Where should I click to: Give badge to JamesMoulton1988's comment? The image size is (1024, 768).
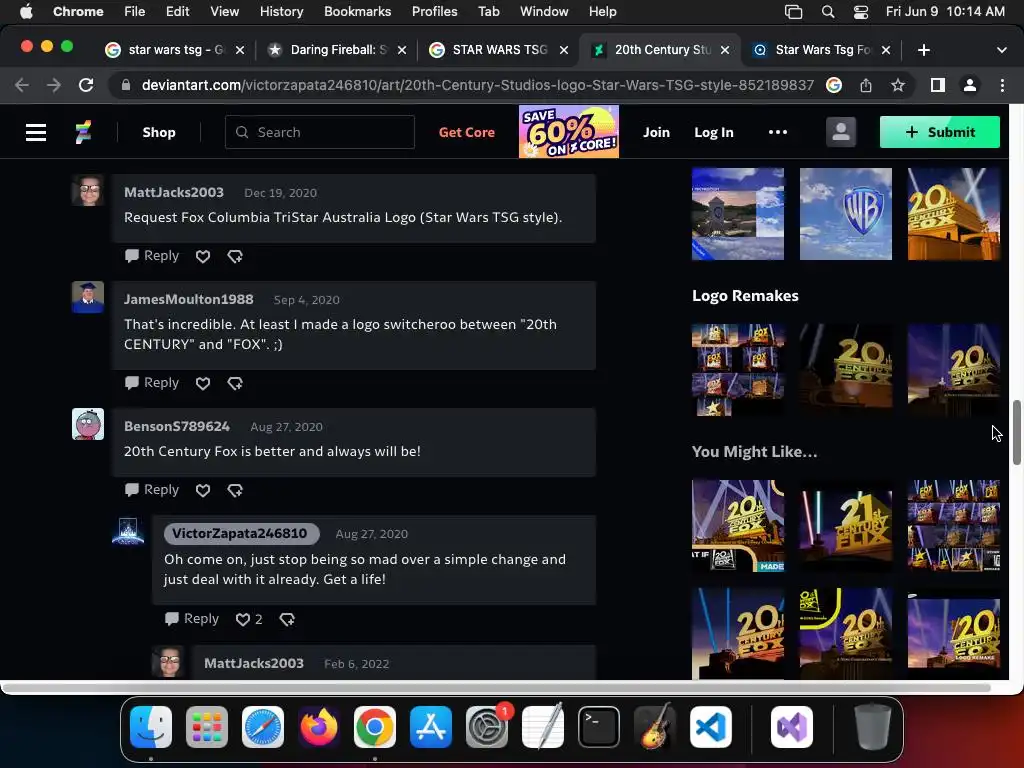click(235, 383)
